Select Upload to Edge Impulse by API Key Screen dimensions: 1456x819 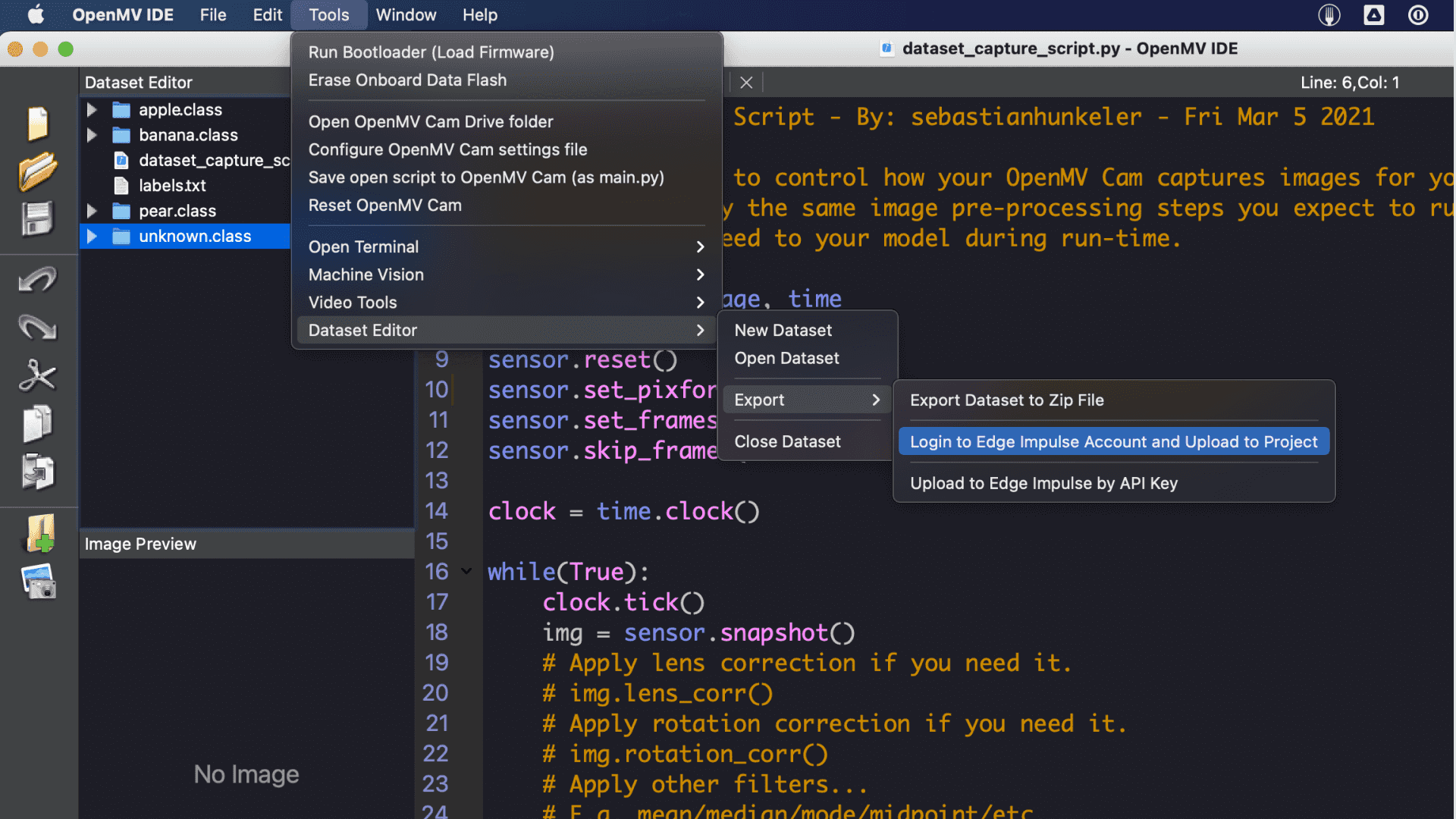(x=1043, y=484)
